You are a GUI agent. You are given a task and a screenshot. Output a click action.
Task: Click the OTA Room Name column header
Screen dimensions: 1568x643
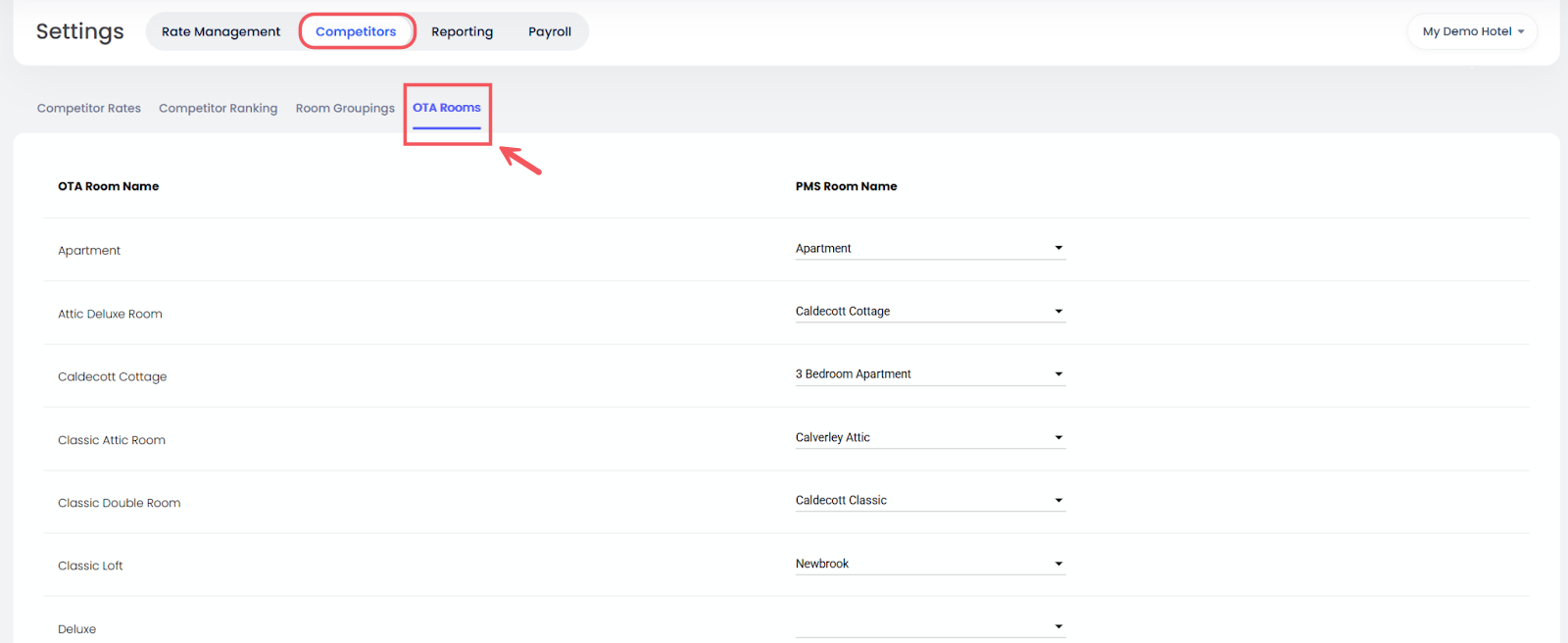108,186
